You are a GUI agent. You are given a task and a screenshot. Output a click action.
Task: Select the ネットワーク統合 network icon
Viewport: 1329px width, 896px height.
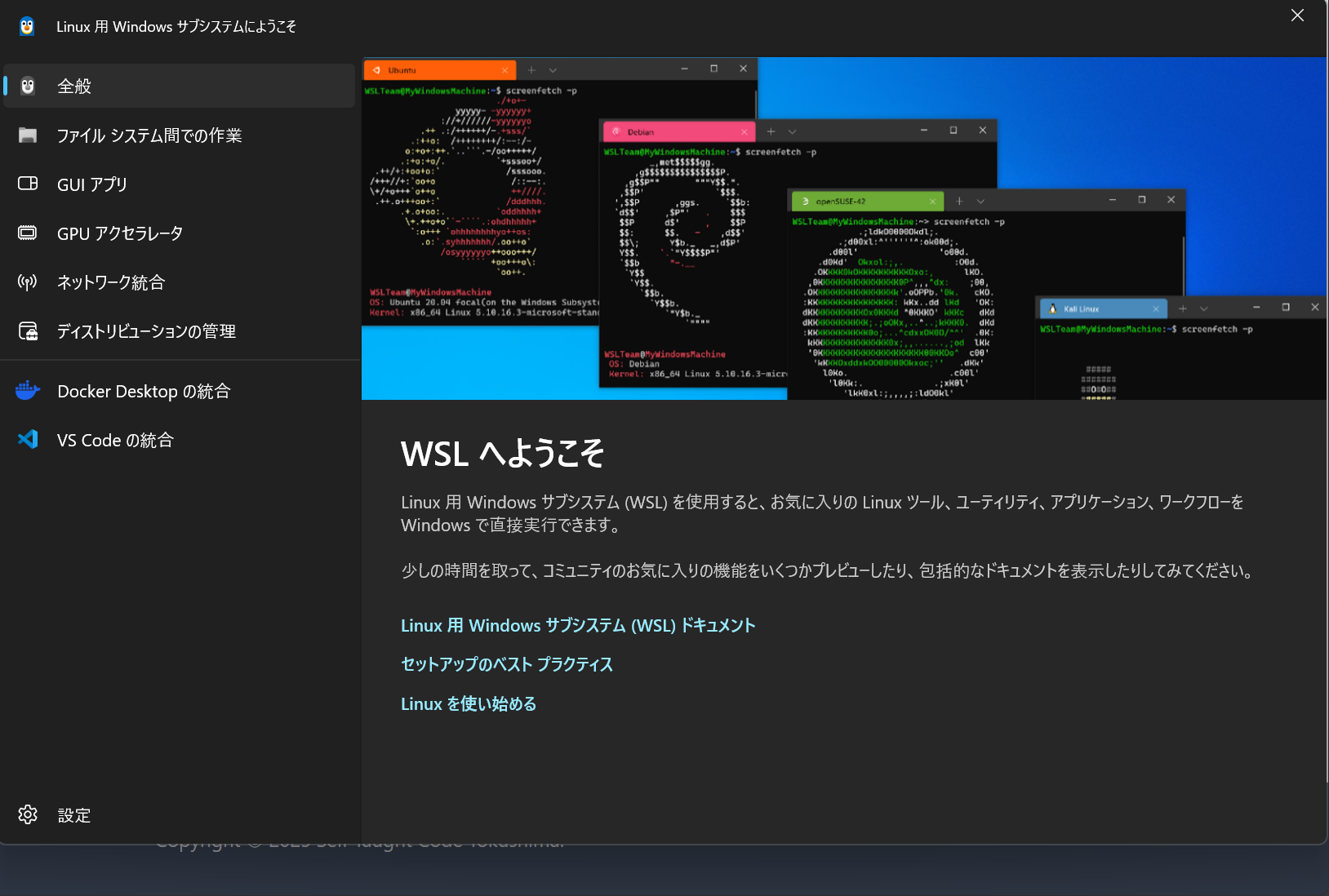pos(28,282)
